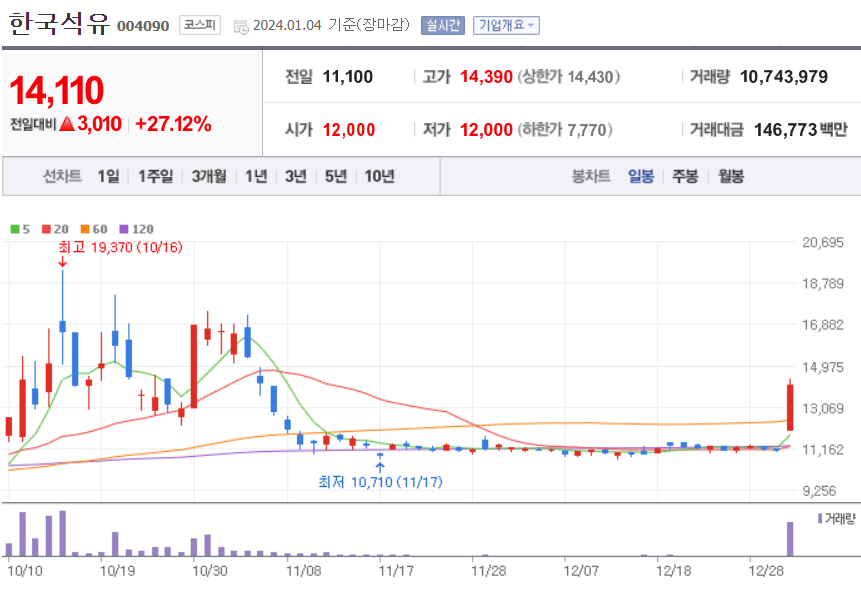Click the 20,695 price axis label
Screen dimensions: 861x593
coord(823,242)
